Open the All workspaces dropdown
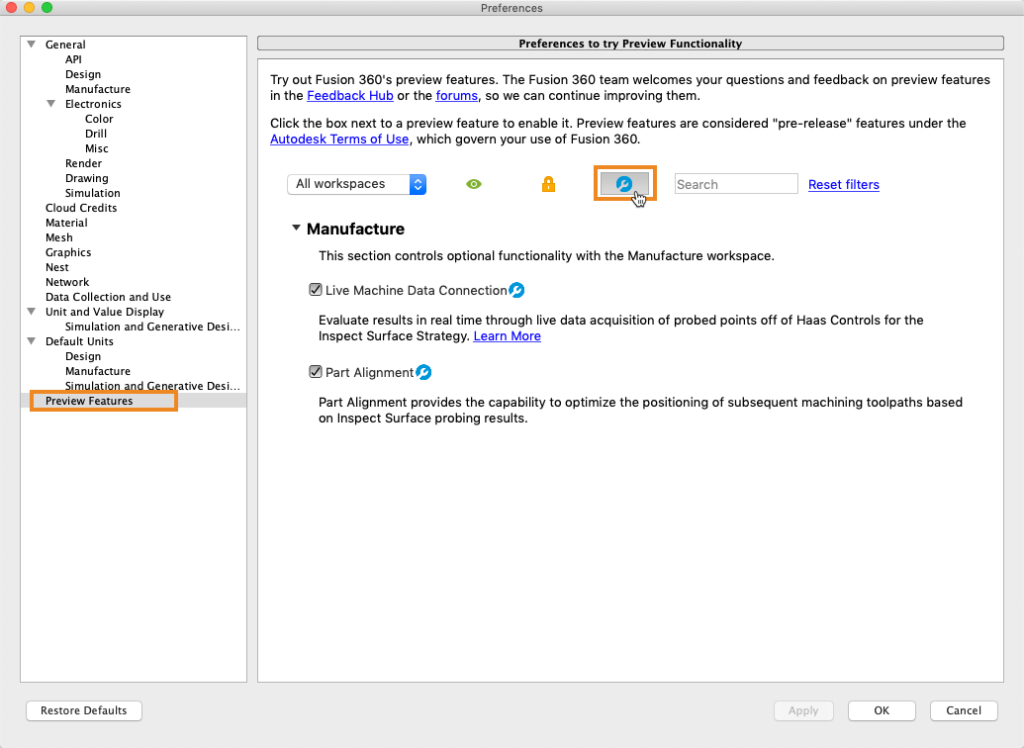Image resolution: width=1024 pixels, height=748 pixels. click(x=357, y=184)
